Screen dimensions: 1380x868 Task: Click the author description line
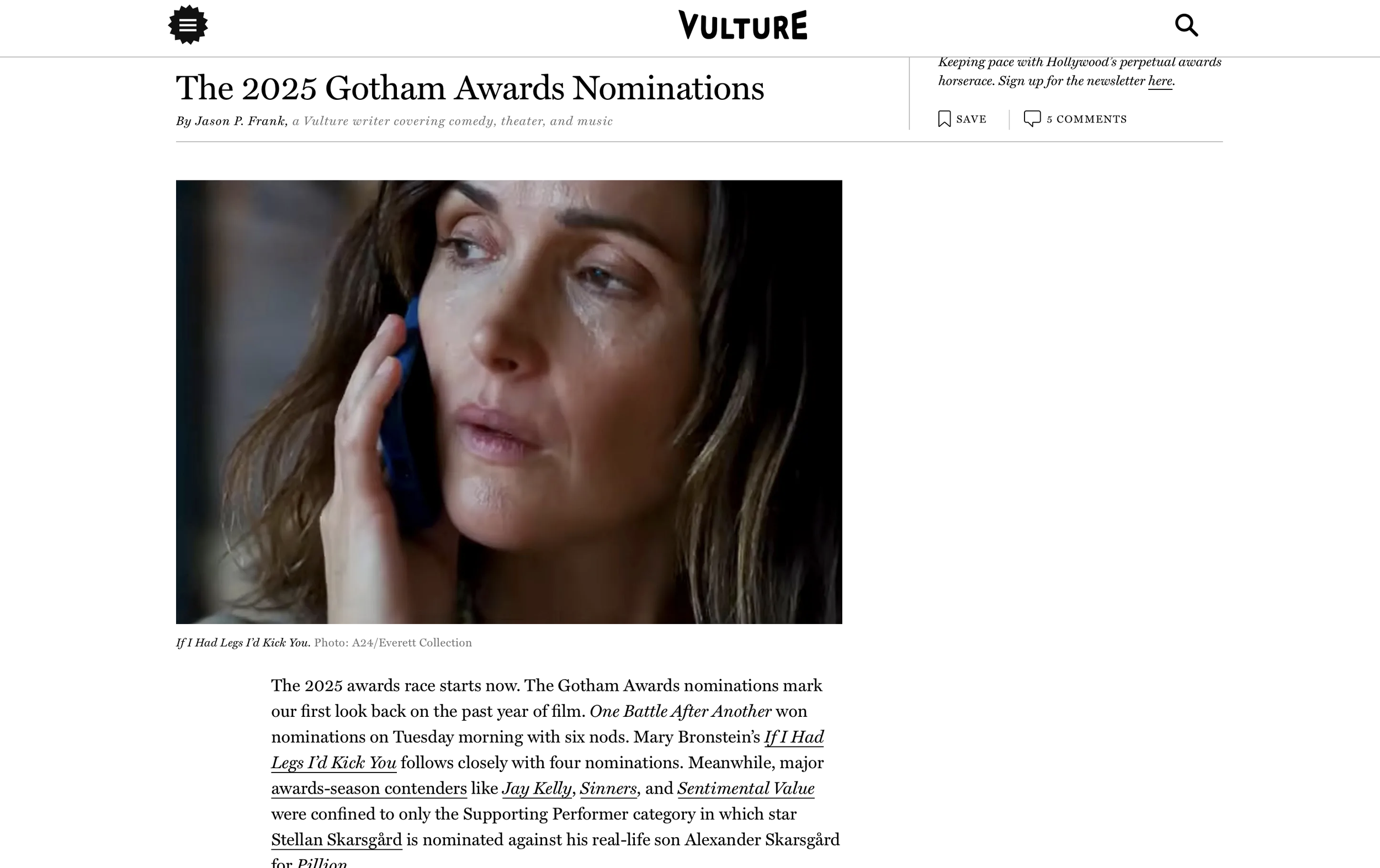click(x=453, y=121)
